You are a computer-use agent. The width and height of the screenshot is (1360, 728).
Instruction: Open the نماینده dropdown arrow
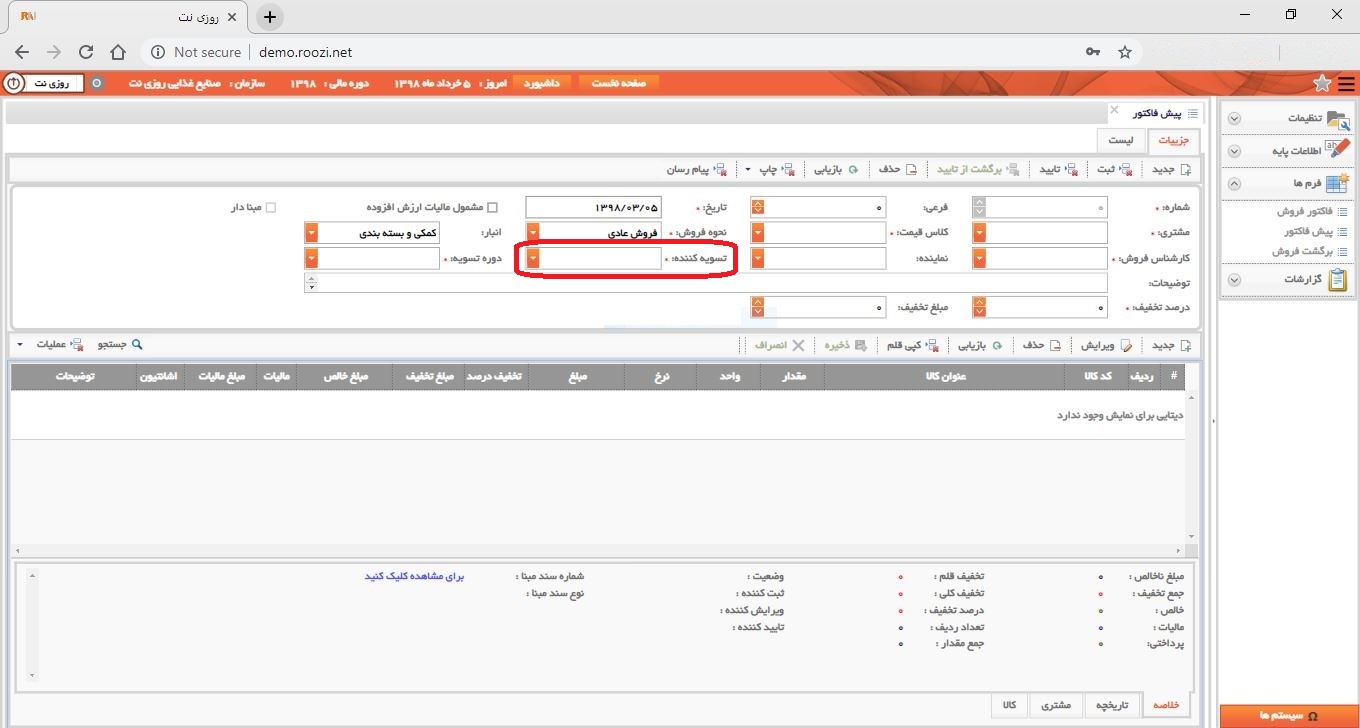758,258
